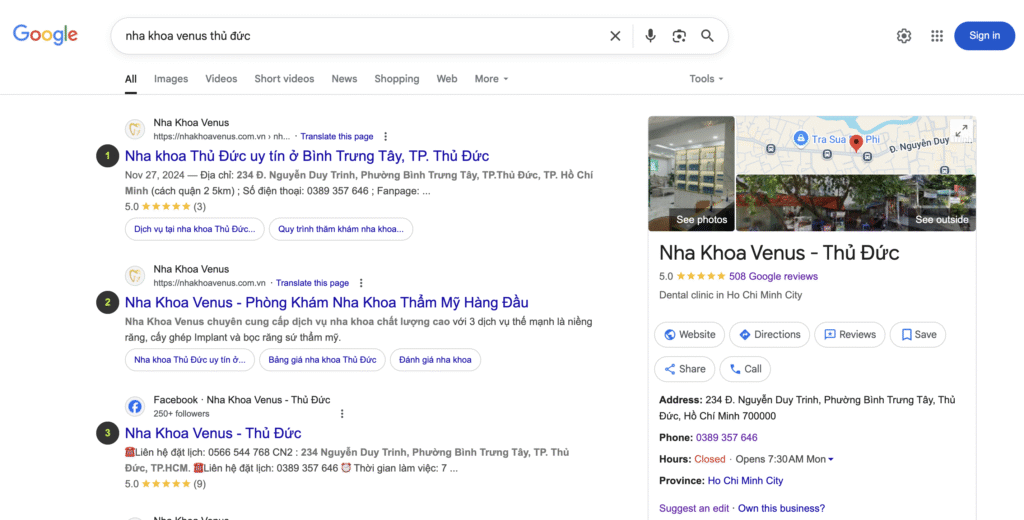Open more options for second Nha Khoa Venus result
This screenshot has height=520, width=1024.
(x=361, y=283)
